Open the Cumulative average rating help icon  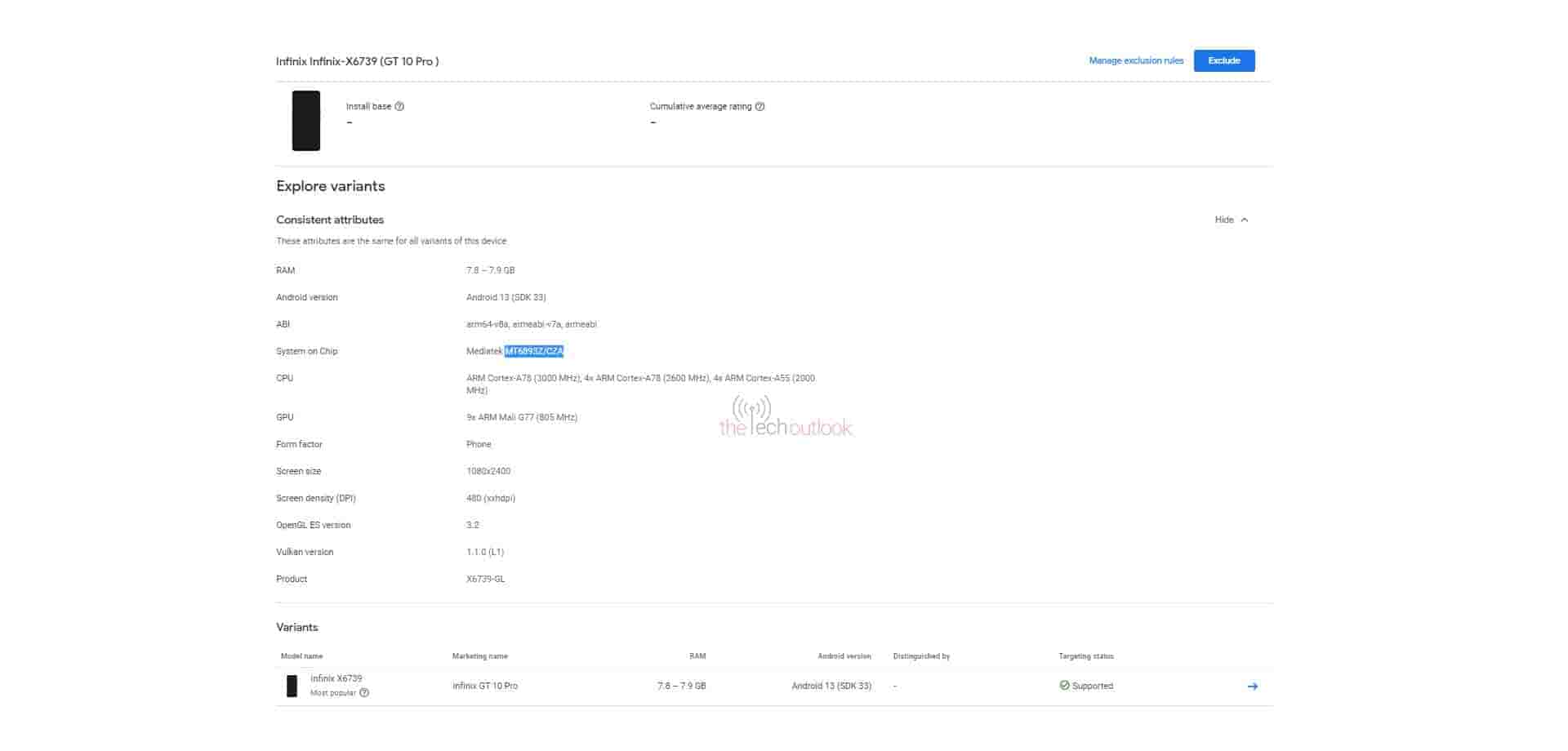coord(759,106)
